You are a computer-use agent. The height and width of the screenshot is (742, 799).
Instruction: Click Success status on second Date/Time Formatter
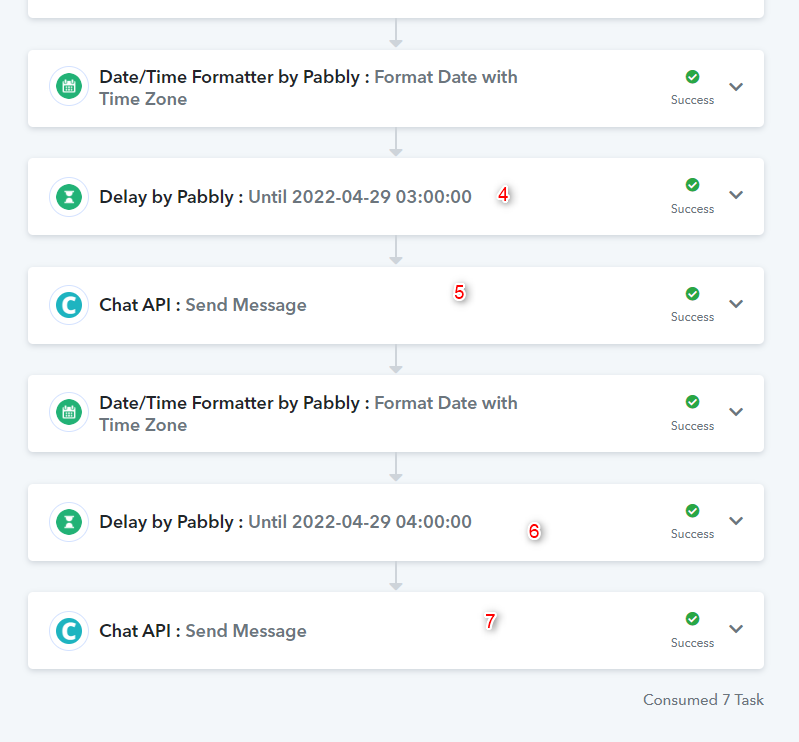692,426
